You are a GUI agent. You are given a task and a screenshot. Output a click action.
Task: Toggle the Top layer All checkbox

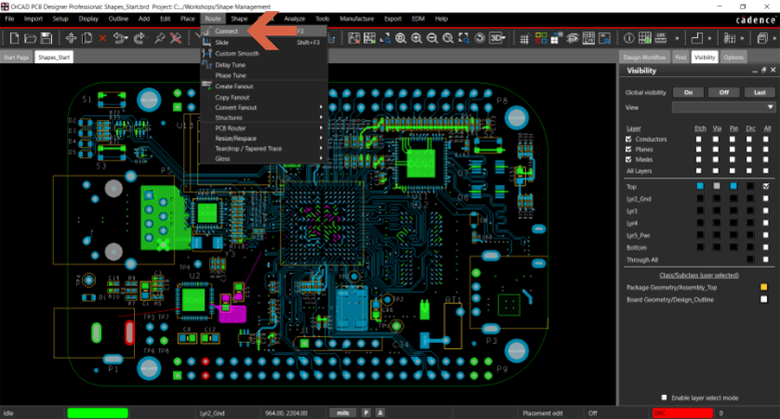766,186
